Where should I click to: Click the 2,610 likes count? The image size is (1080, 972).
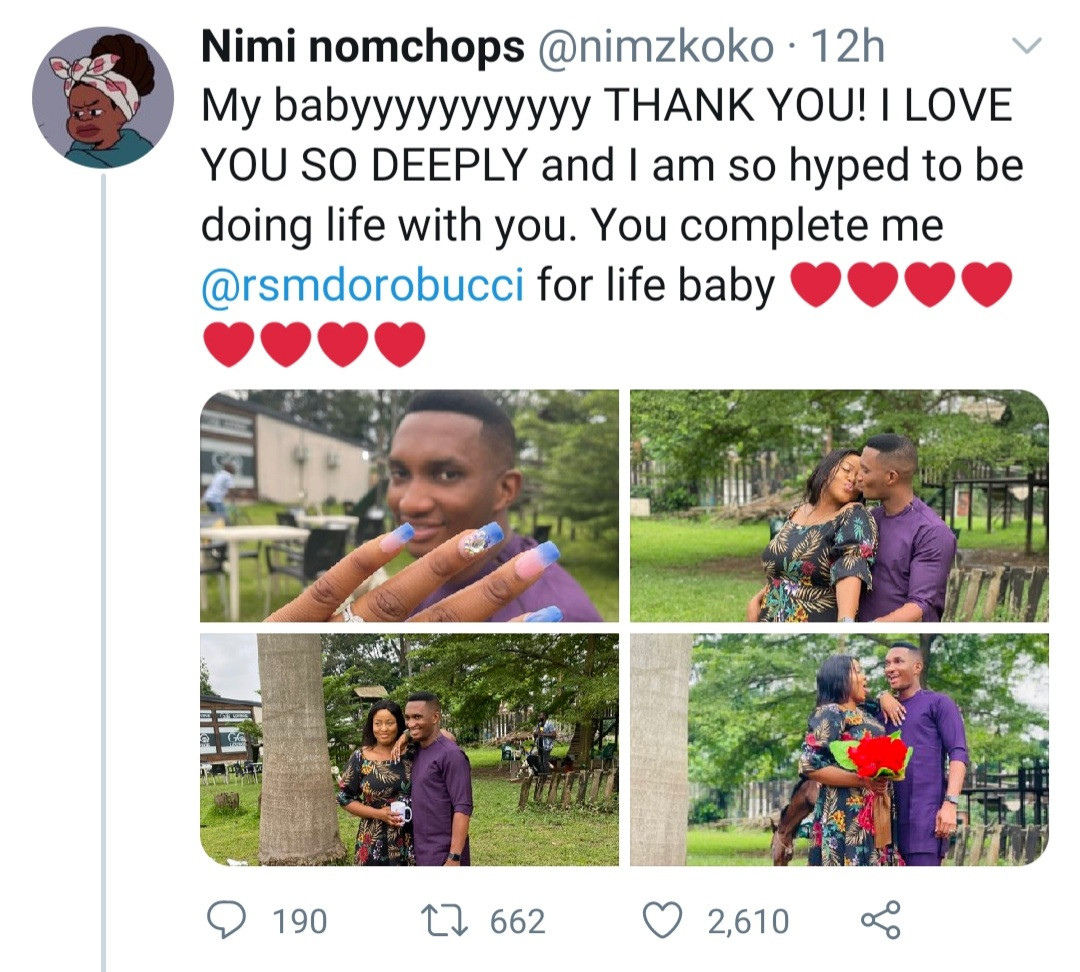pos(748,922)
